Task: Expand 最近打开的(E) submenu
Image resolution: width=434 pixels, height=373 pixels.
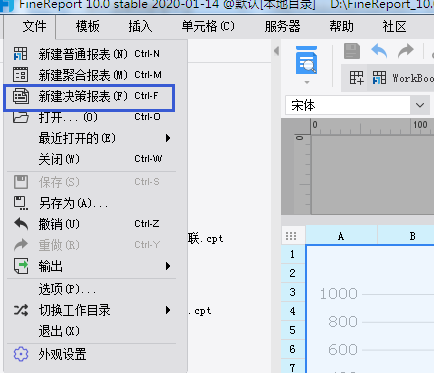Action: pos(91,138)
